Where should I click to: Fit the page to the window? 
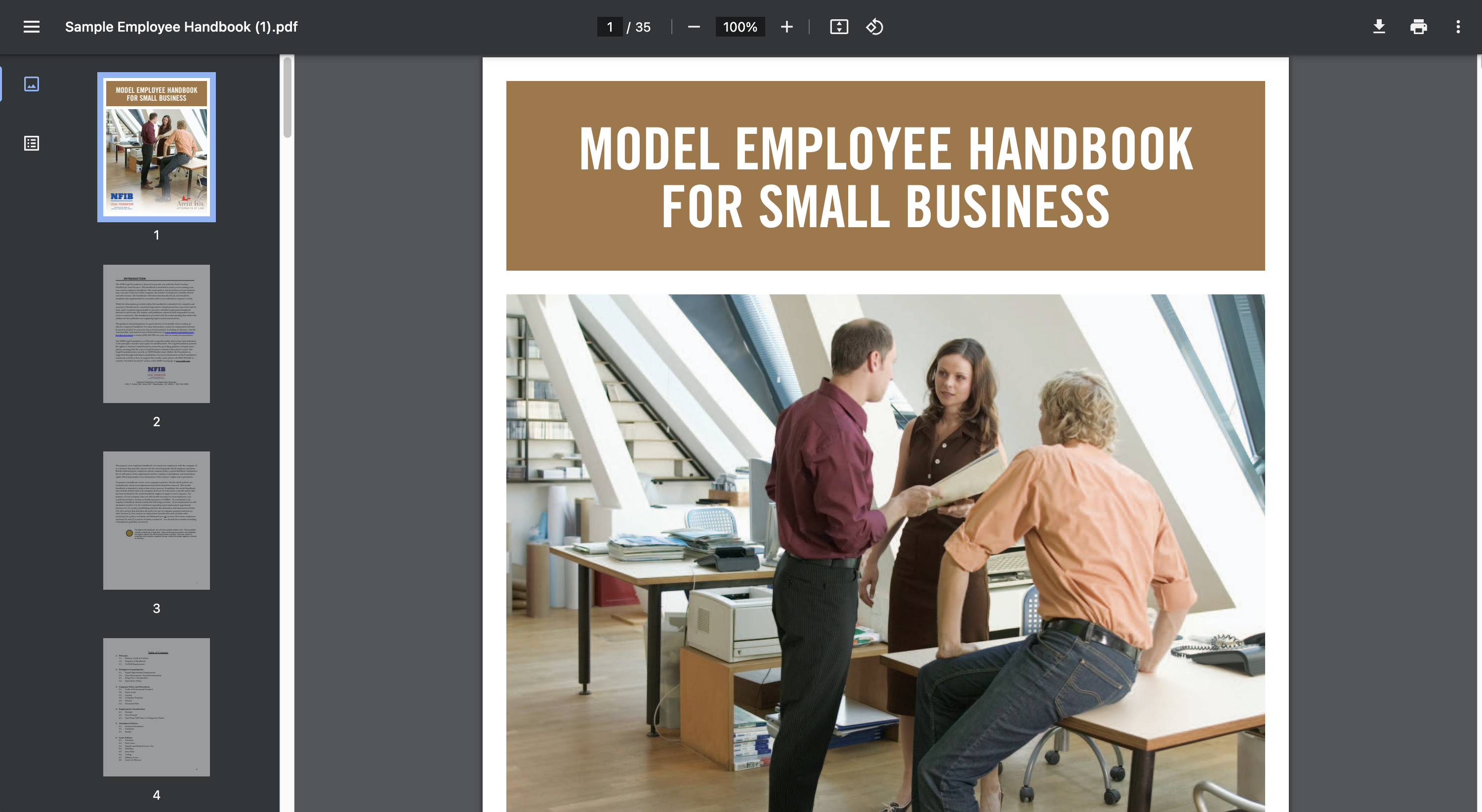839,27
